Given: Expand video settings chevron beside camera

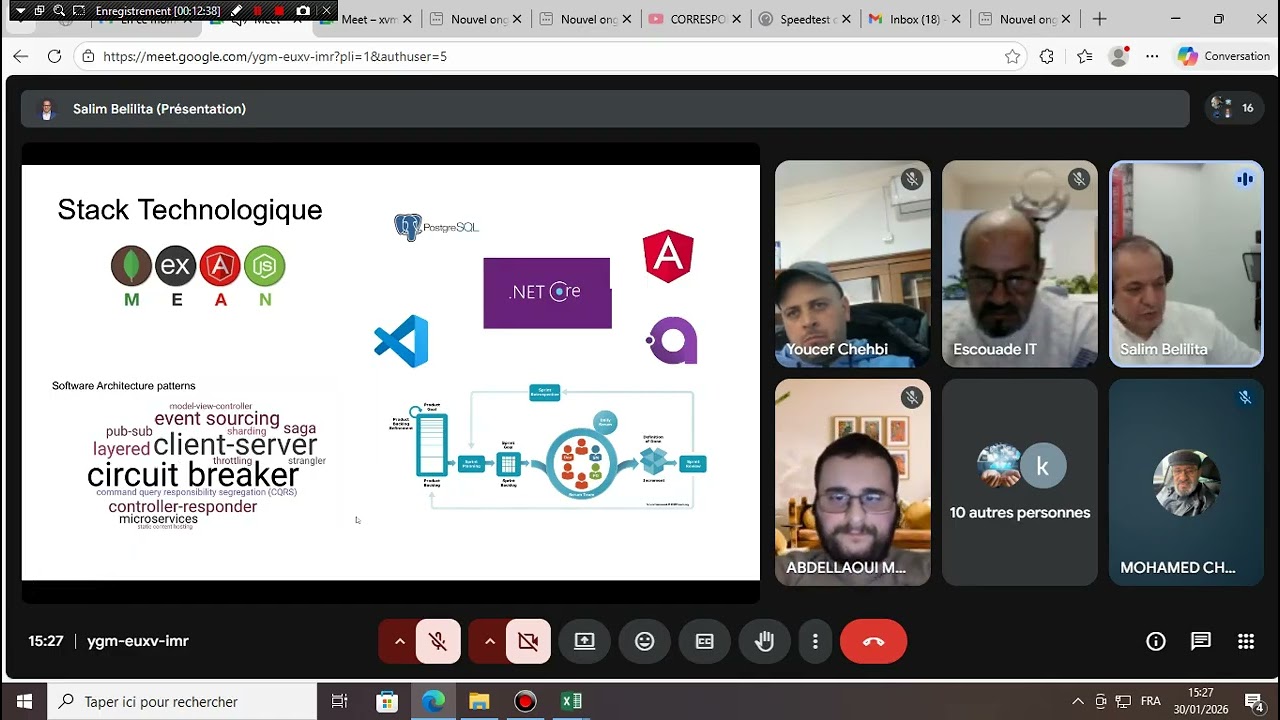Looking at the screenshot, I should click(489, 641).
